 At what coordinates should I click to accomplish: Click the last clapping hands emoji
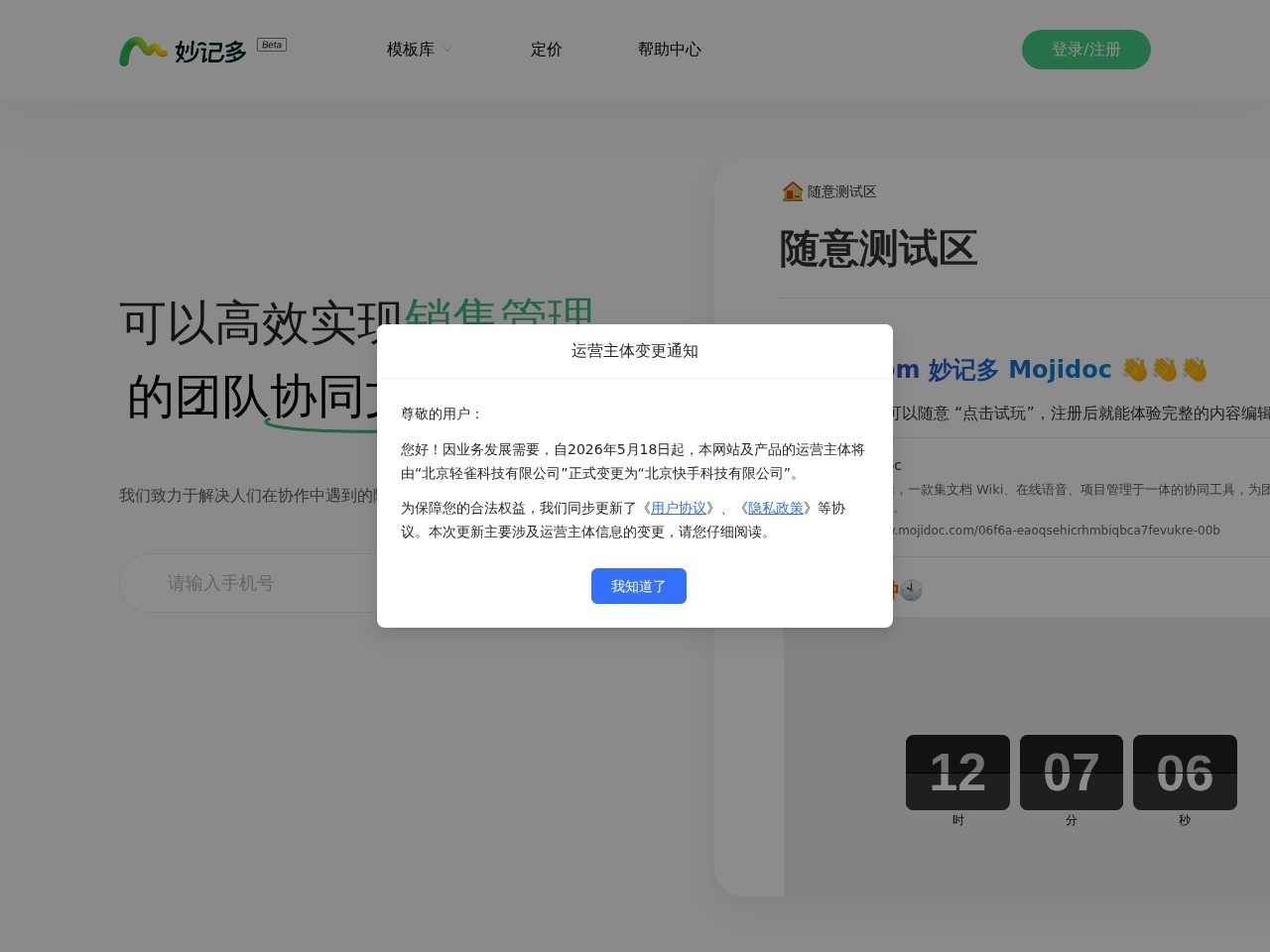point(1195,370)
